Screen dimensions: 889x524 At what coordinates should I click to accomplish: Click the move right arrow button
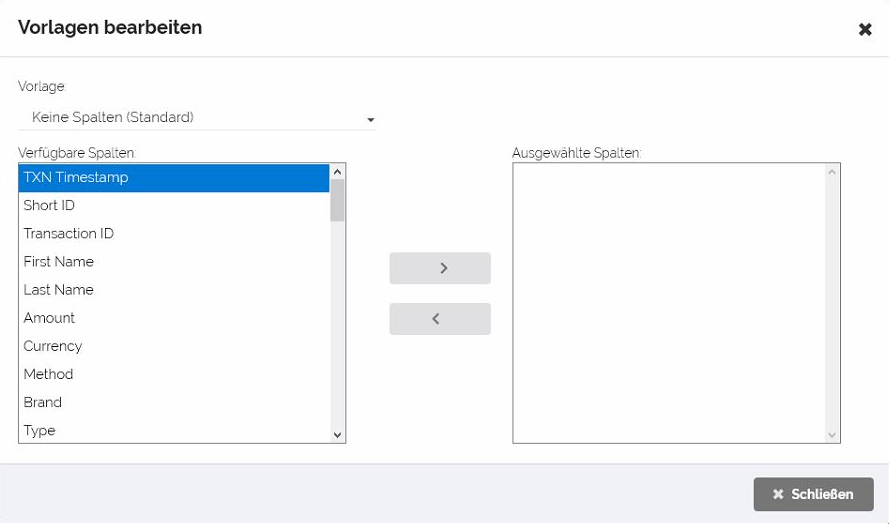pos(440,268)
